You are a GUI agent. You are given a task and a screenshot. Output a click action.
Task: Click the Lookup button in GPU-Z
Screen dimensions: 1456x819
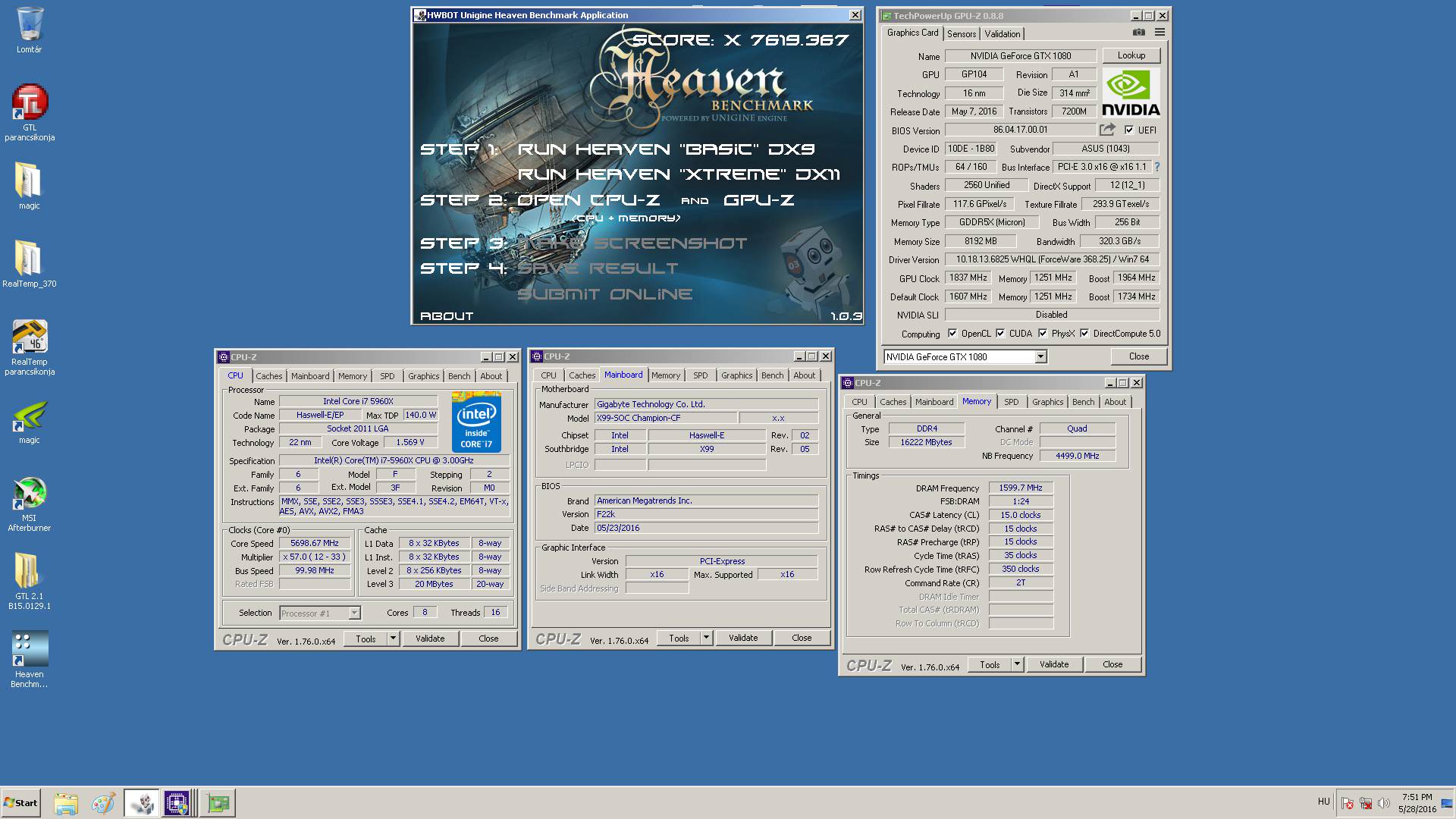click(x=1131, y=55)
